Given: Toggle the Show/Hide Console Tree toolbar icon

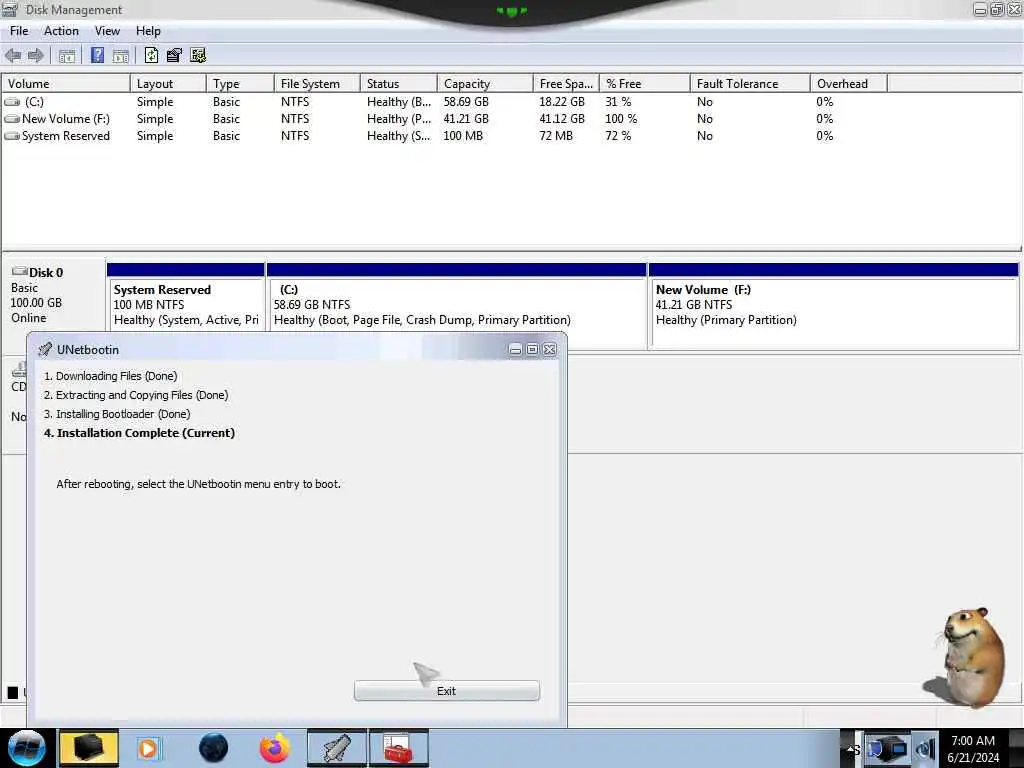Looking at the screenshot, I should pyautogui.click(x=67, y=56).
